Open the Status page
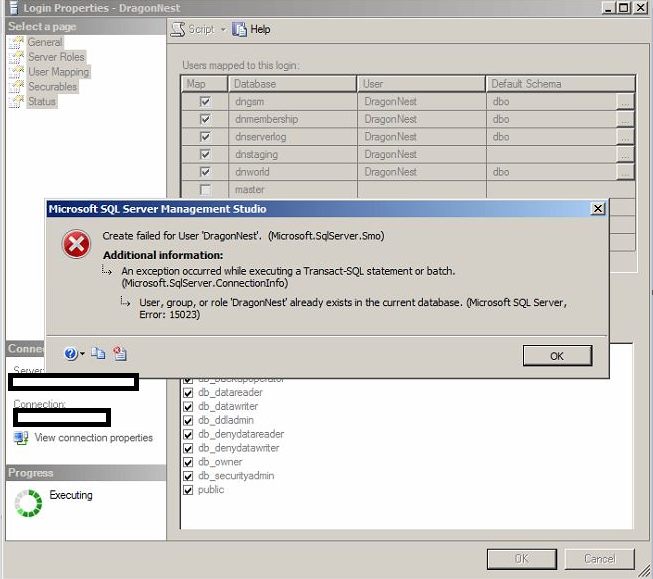Image resolution: width=653 pixels, height=579 pixels. [x=42, y=101]
